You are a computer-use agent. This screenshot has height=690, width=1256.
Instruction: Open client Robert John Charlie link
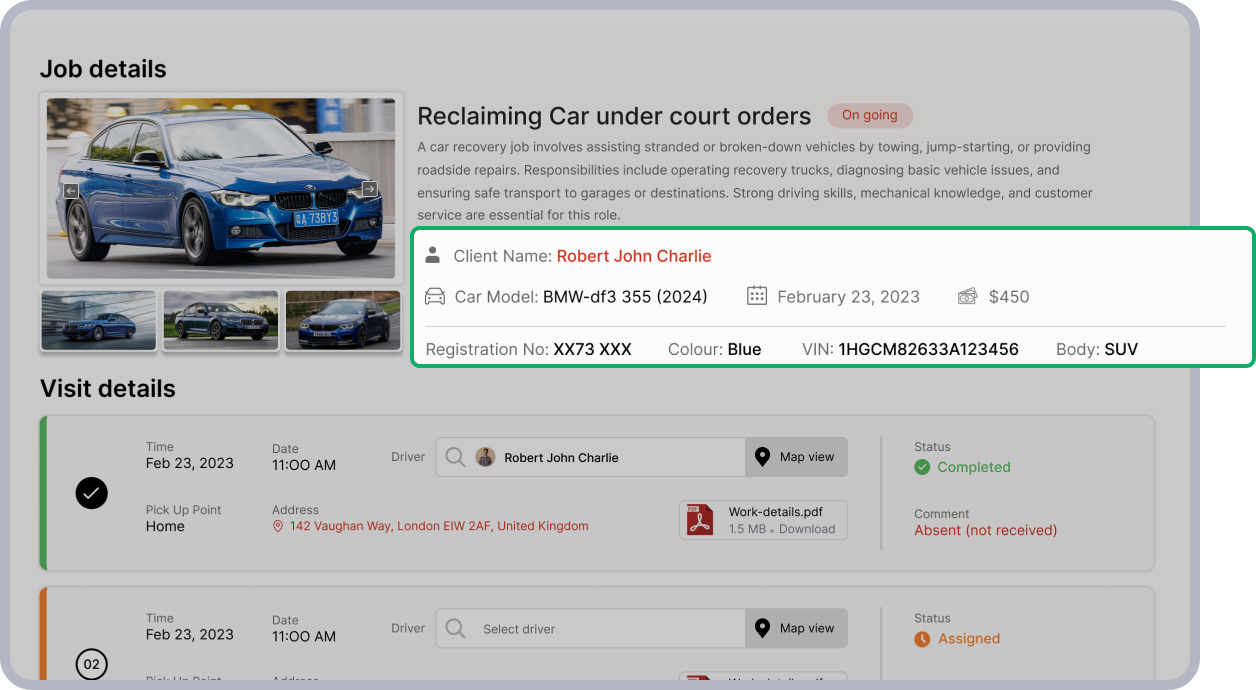click(634, 256)
